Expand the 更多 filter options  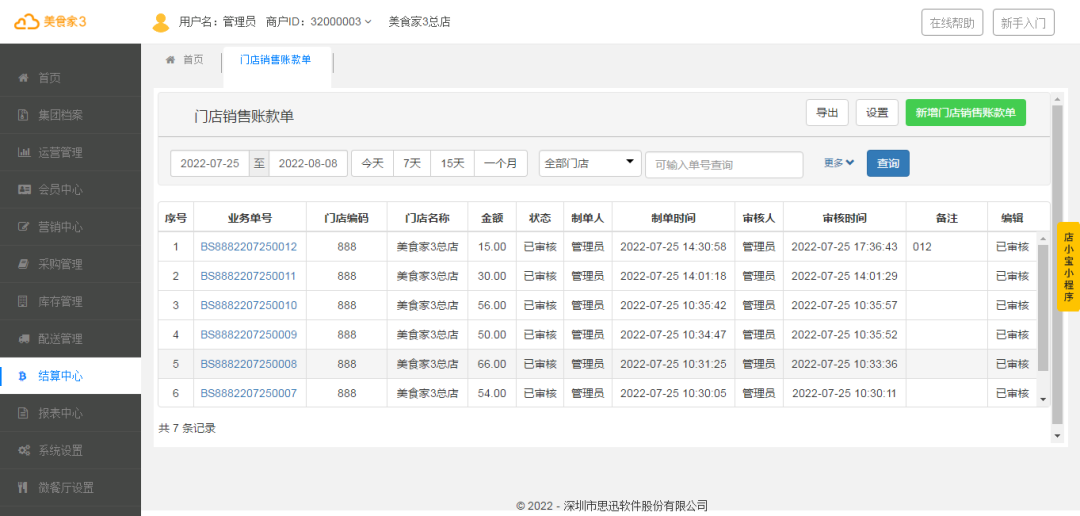click(x=839, y=163)
